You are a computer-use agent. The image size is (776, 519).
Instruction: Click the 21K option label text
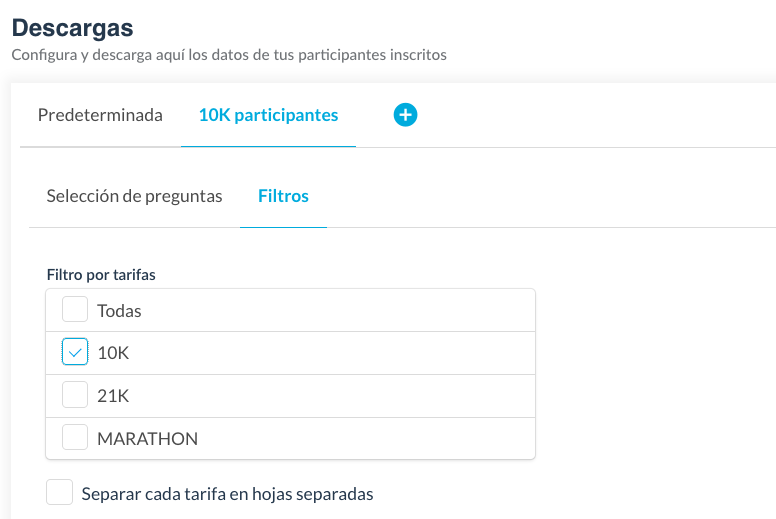(113, 396)
